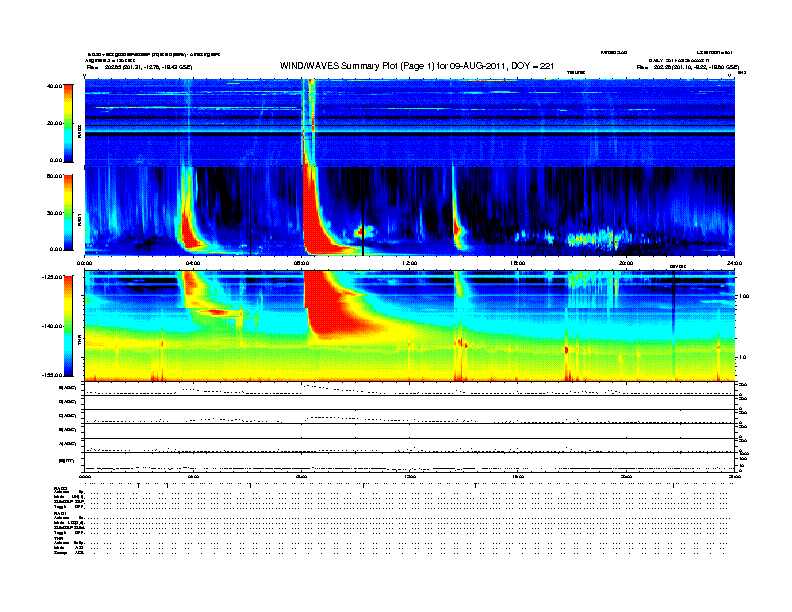Image resolution: width=792 pixels, height=612 pixels.
Task: Click the 20:00 tick below RAD1 spectrogram
Action: point(626,263)
